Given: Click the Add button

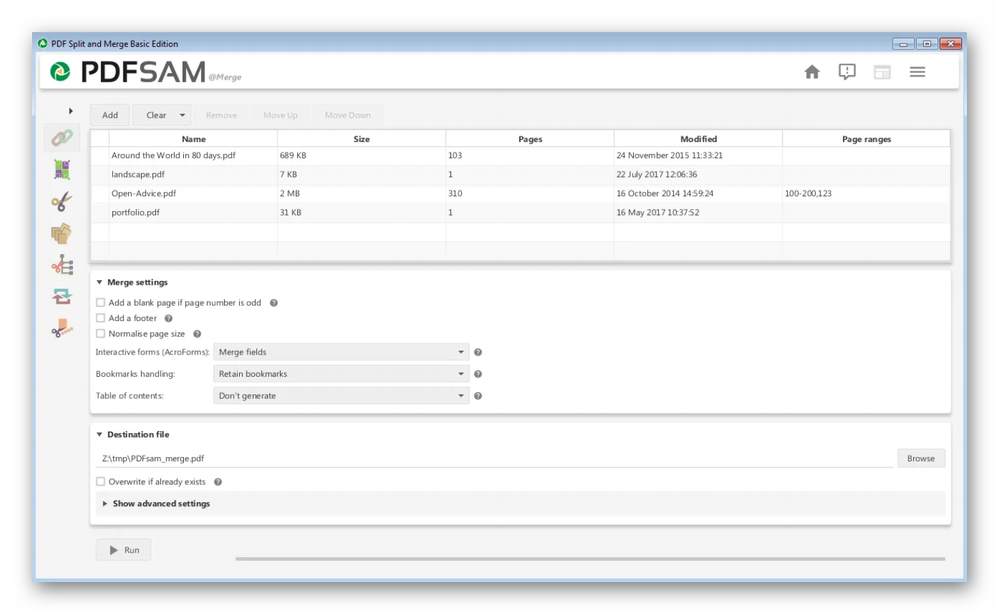Looking at the screenshot, I should [x=110, y=115].
